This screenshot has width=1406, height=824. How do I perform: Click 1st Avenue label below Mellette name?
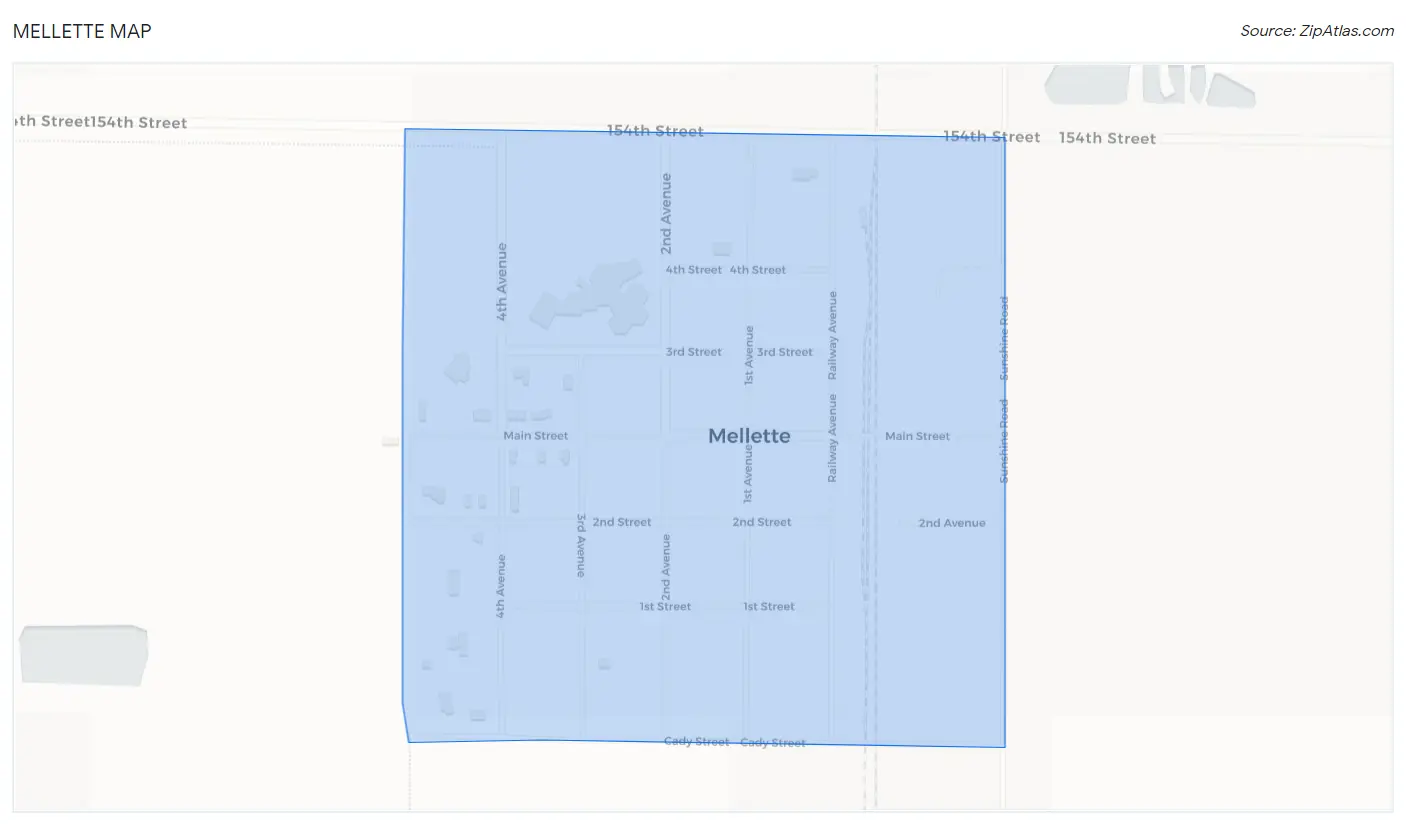(748, 474)
